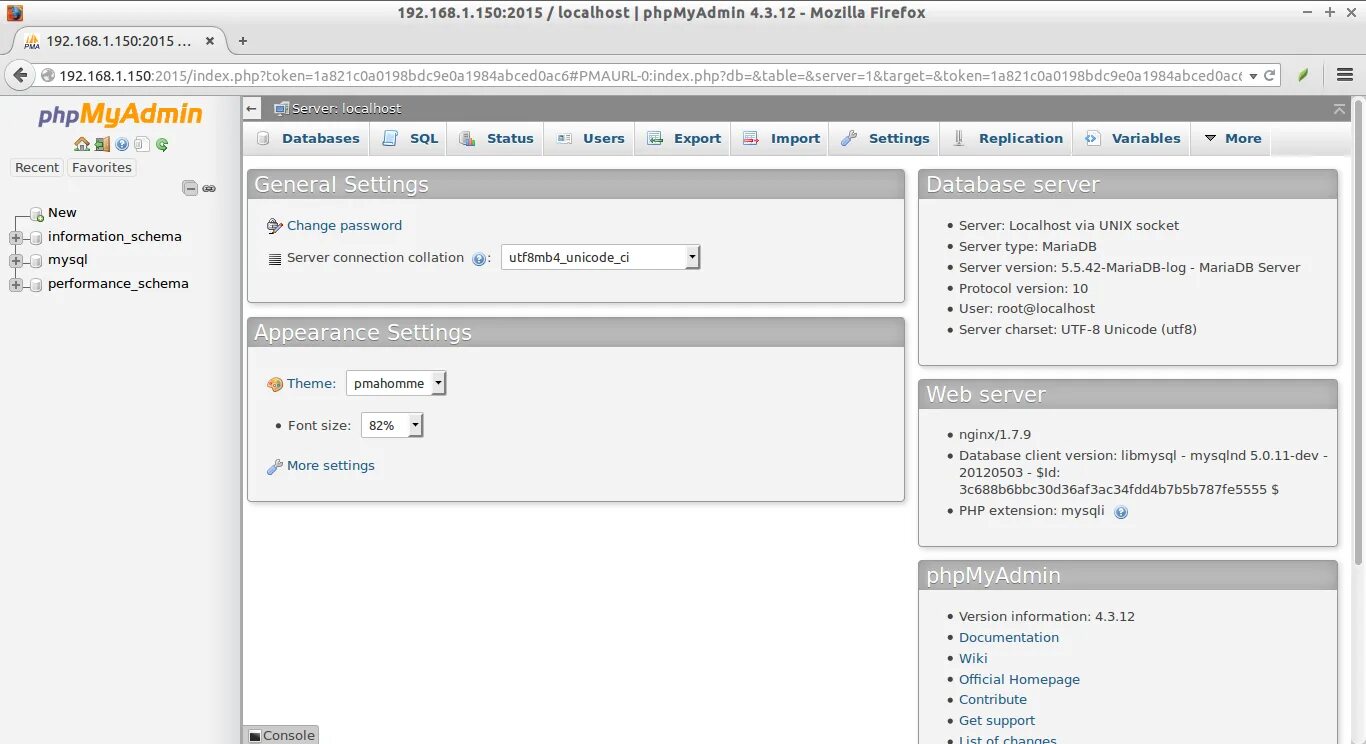Select information_schema in database tree

coord(115,237)
